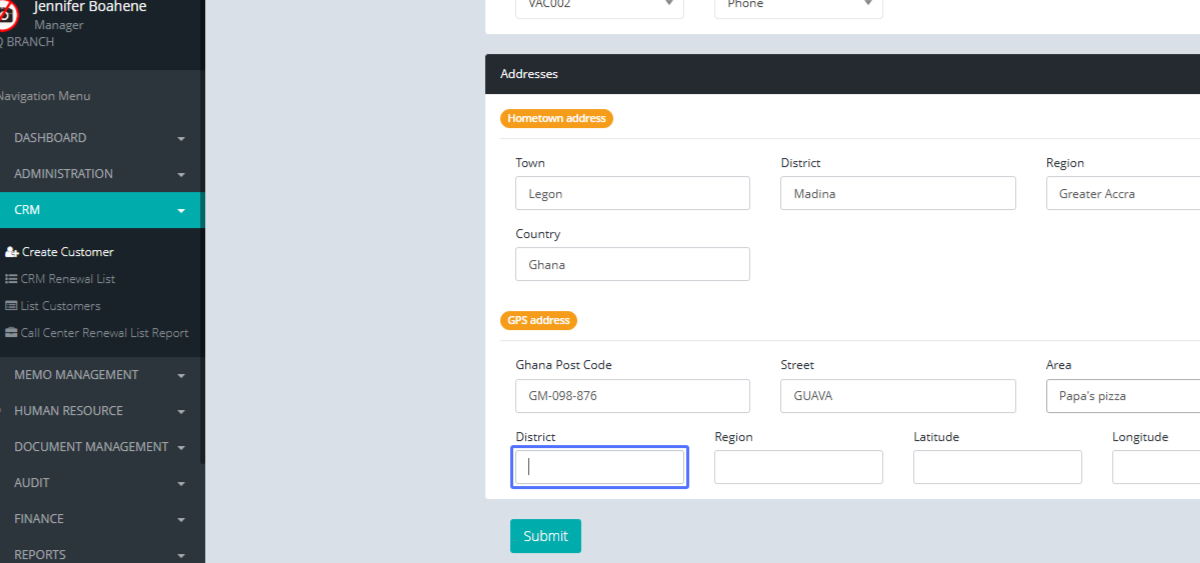Expand the DASHBOARD menu arrow
This screenshot has height=563, width=1200.
point(181,139)
